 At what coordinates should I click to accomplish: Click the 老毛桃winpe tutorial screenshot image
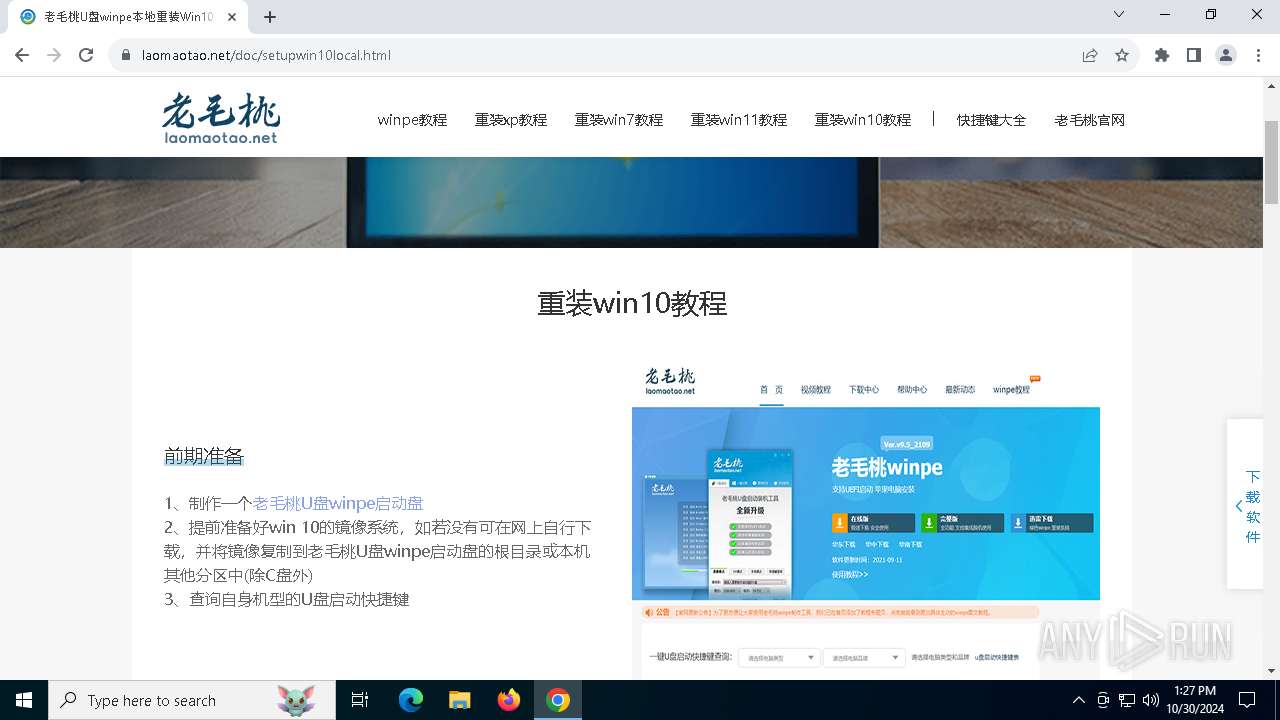(x=866, y=520)
